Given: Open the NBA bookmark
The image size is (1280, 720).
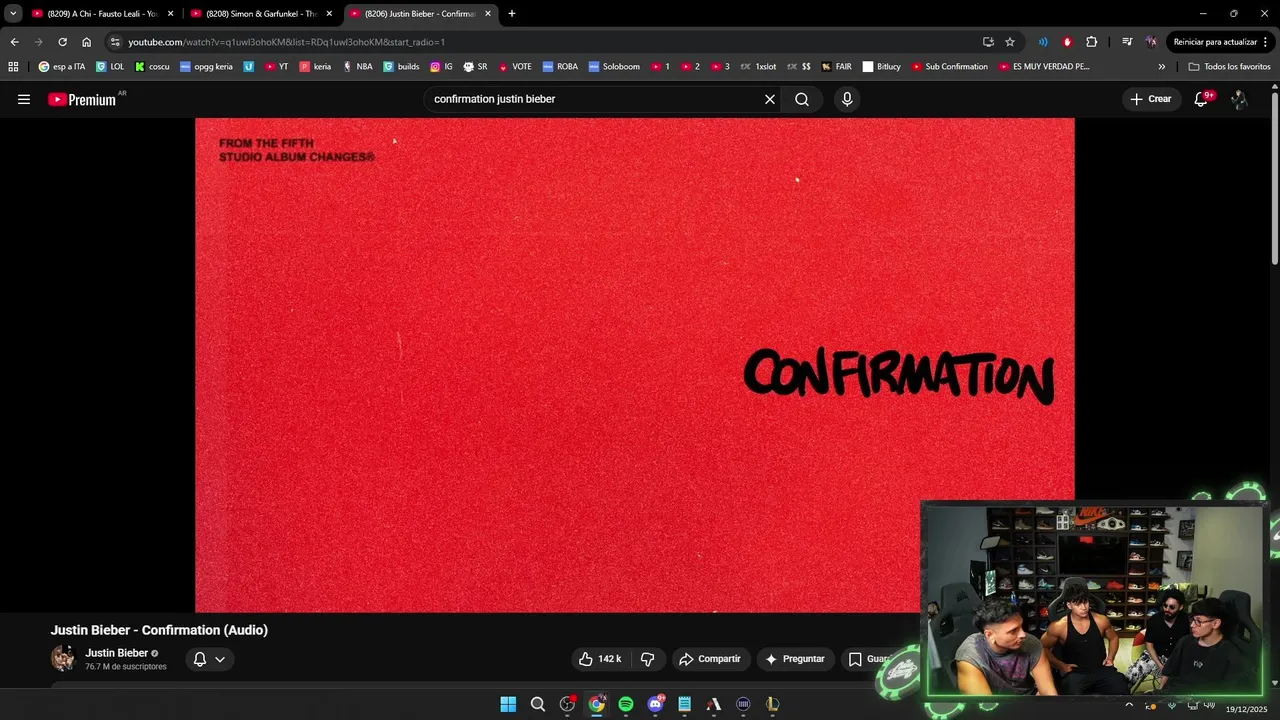Looking at the screenshot, I should pos(357,67).
